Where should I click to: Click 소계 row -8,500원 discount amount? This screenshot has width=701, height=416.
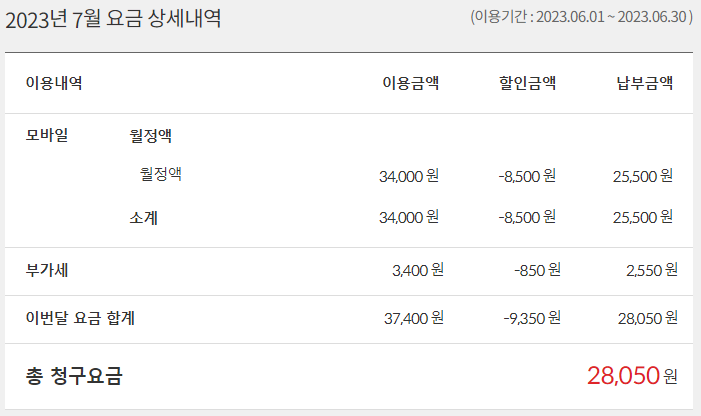[x=527, y=216]
